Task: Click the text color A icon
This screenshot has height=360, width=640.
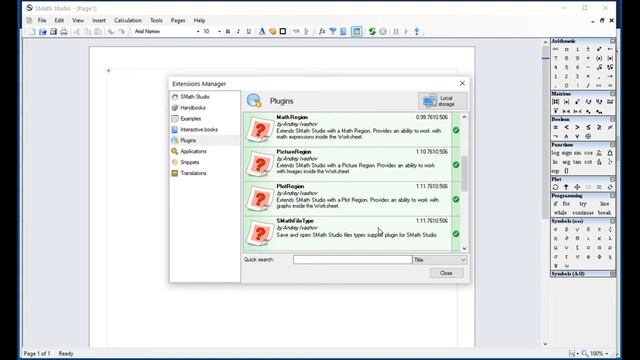Action: click(262, 31)
